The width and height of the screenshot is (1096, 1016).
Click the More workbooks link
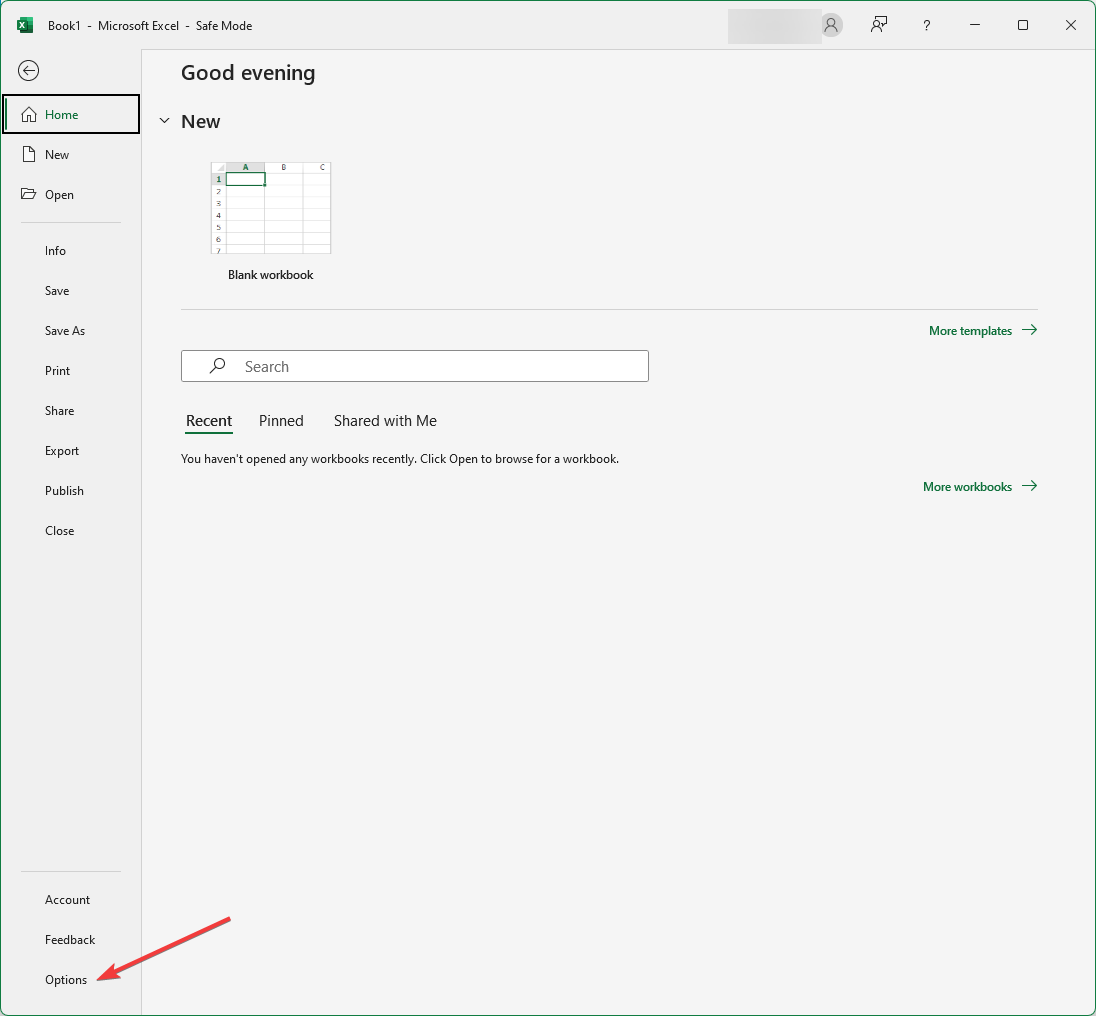pyautogui.click(x=980, y=486)
